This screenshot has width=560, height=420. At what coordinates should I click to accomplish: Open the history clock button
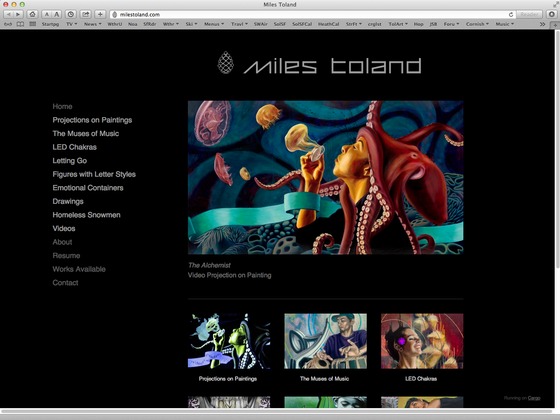71,14
